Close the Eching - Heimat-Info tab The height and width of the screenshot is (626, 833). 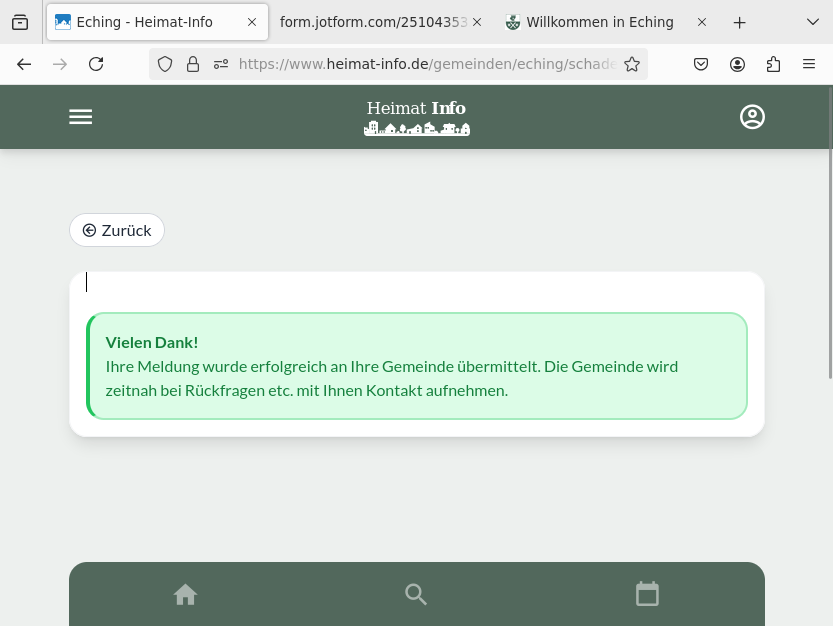click(252, 22)
